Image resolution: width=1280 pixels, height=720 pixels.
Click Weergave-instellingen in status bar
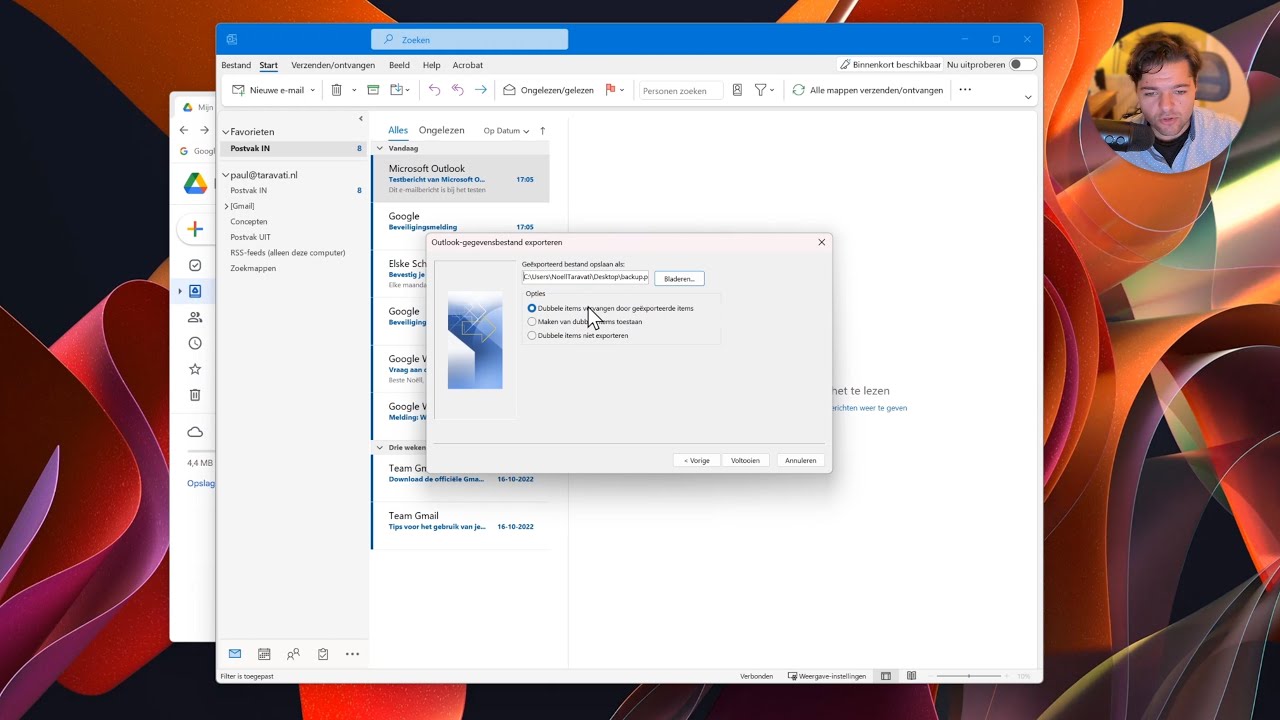coord(827,676)
